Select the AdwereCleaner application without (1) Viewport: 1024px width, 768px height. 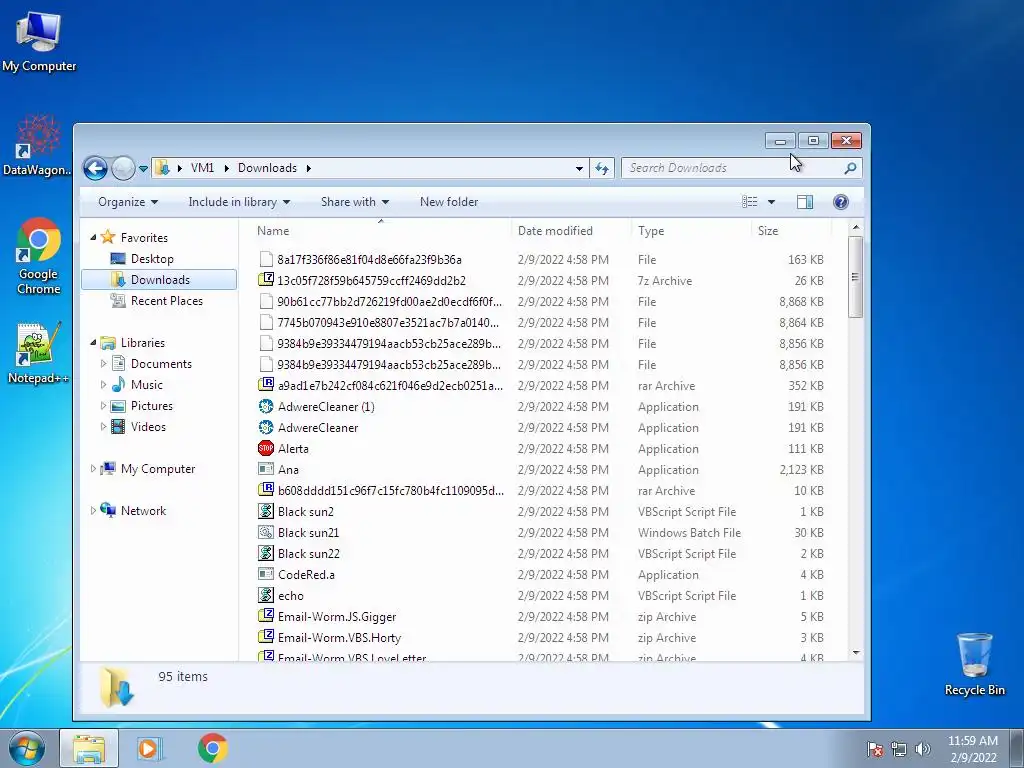coord(317,428)
